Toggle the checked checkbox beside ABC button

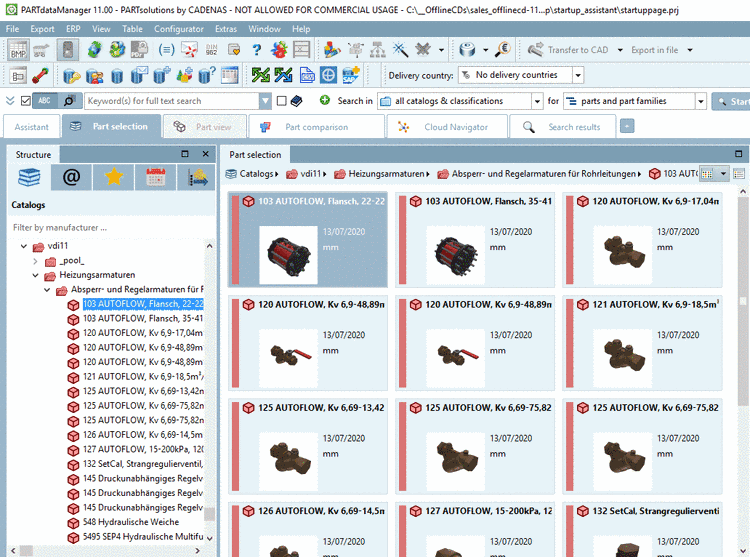[x=26, y=101]
